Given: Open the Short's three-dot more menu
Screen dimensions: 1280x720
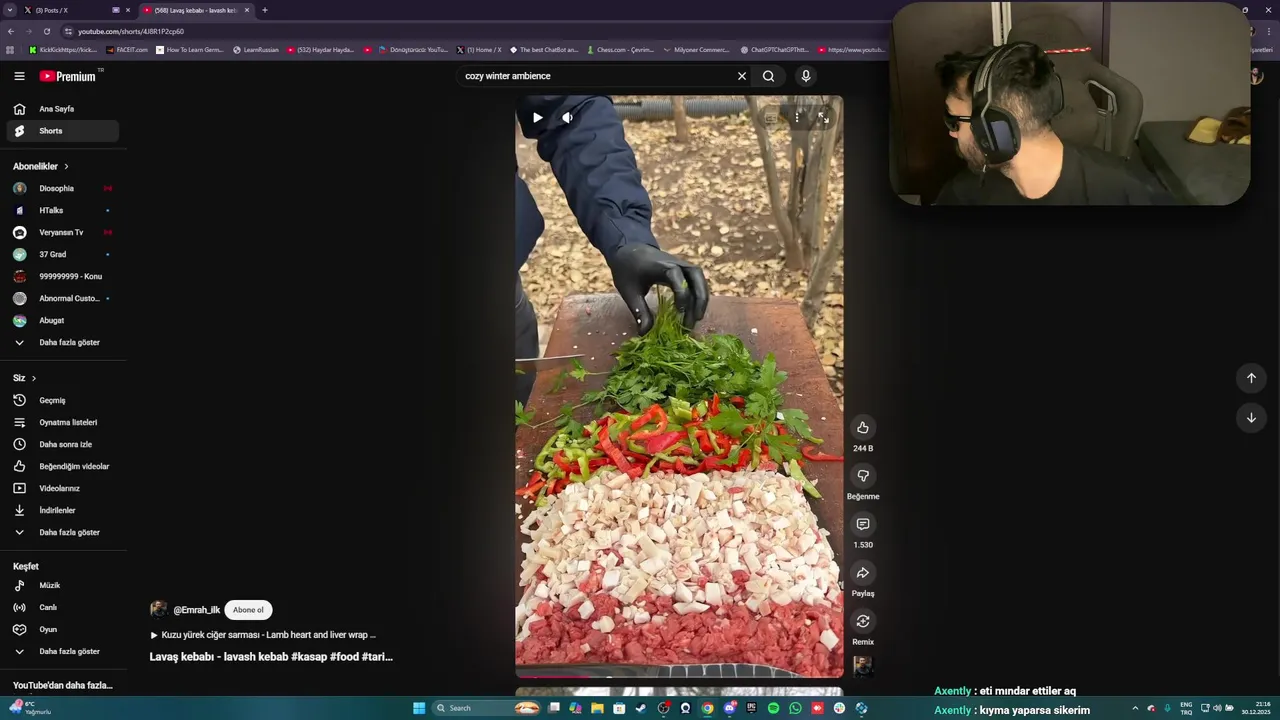Looking at the screenshot, I should click(797, 118).
